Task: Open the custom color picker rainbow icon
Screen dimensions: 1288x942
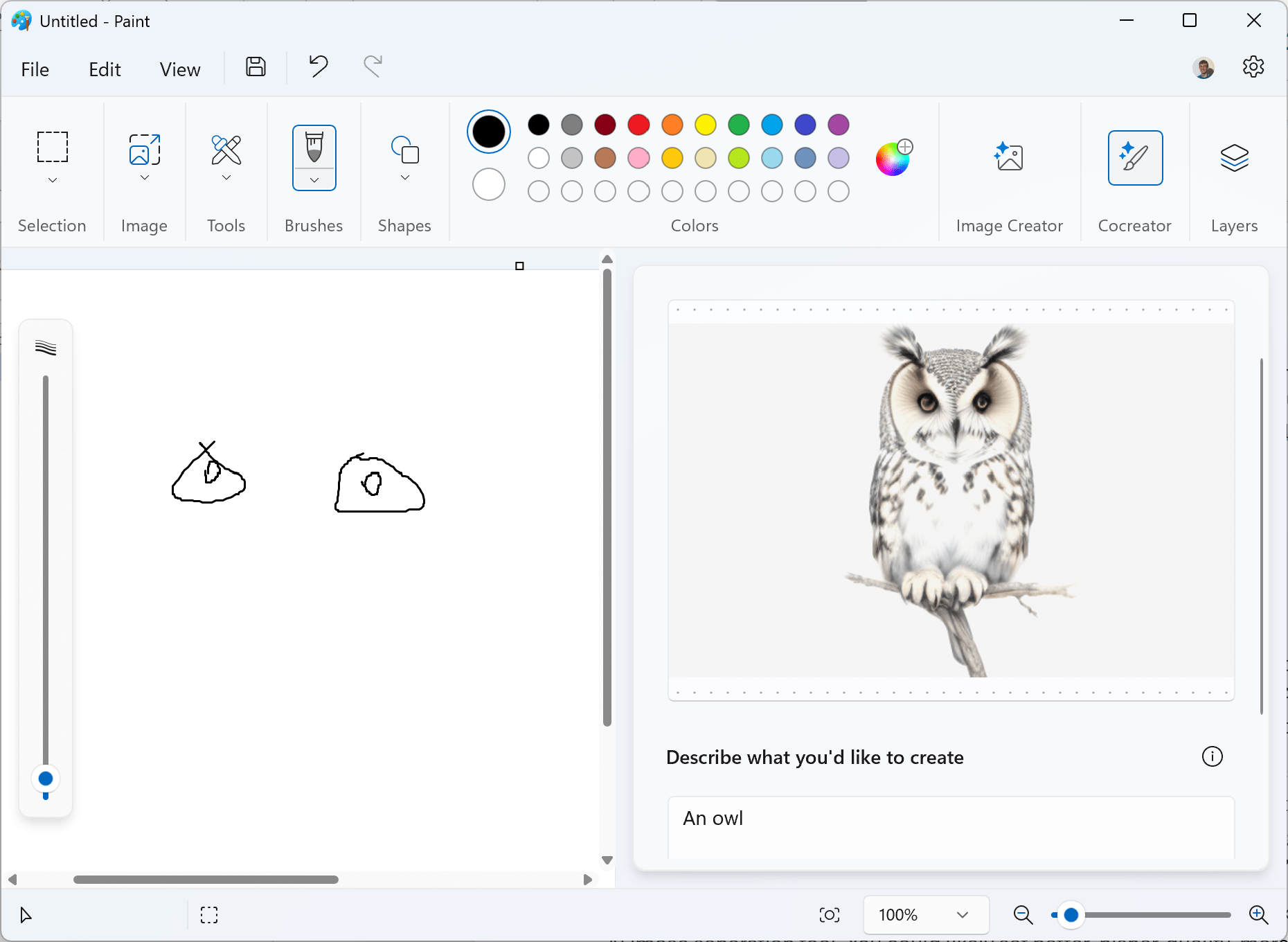Action: pyautogui.click(x=893, y=159)
